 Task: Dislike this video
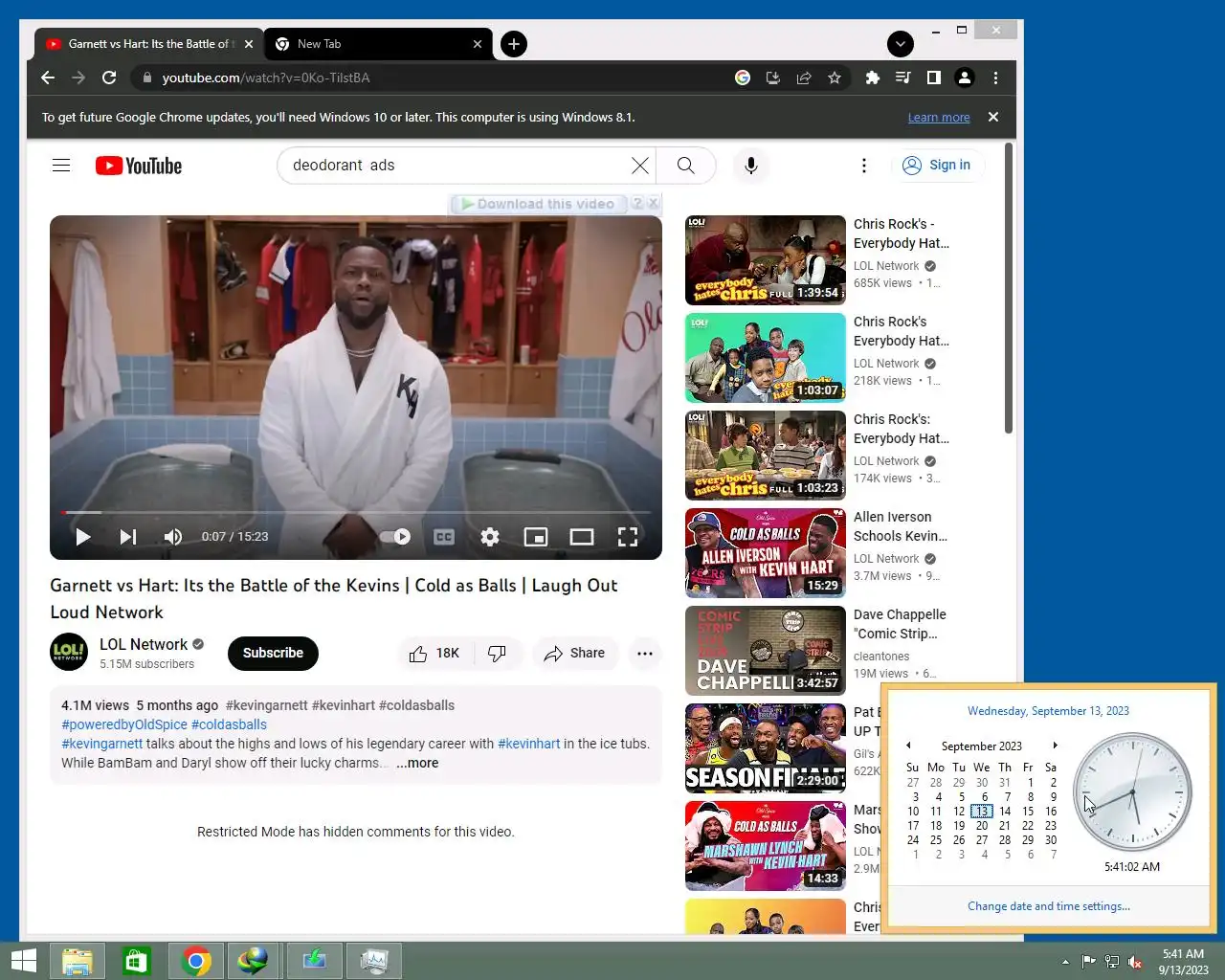click(x=498, y=653)
